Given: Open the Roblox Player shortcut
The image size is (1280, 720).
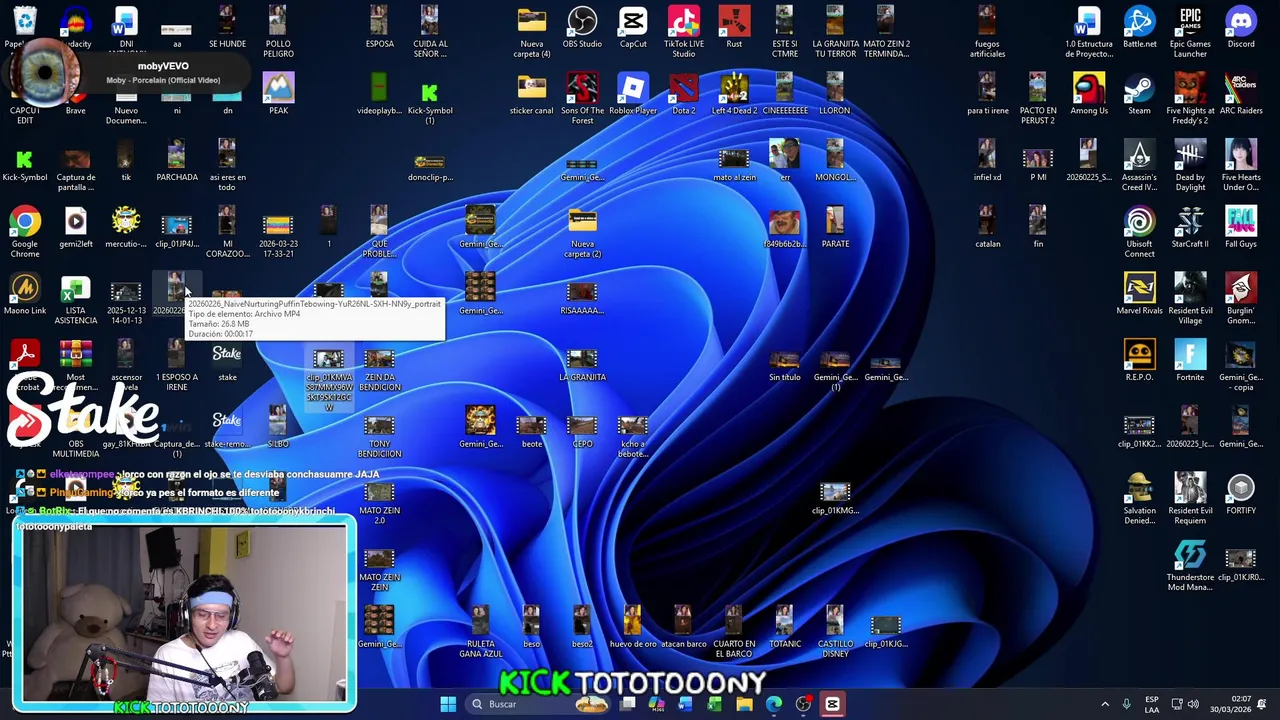Looking at the screenshot, I should tap(633, 94).
